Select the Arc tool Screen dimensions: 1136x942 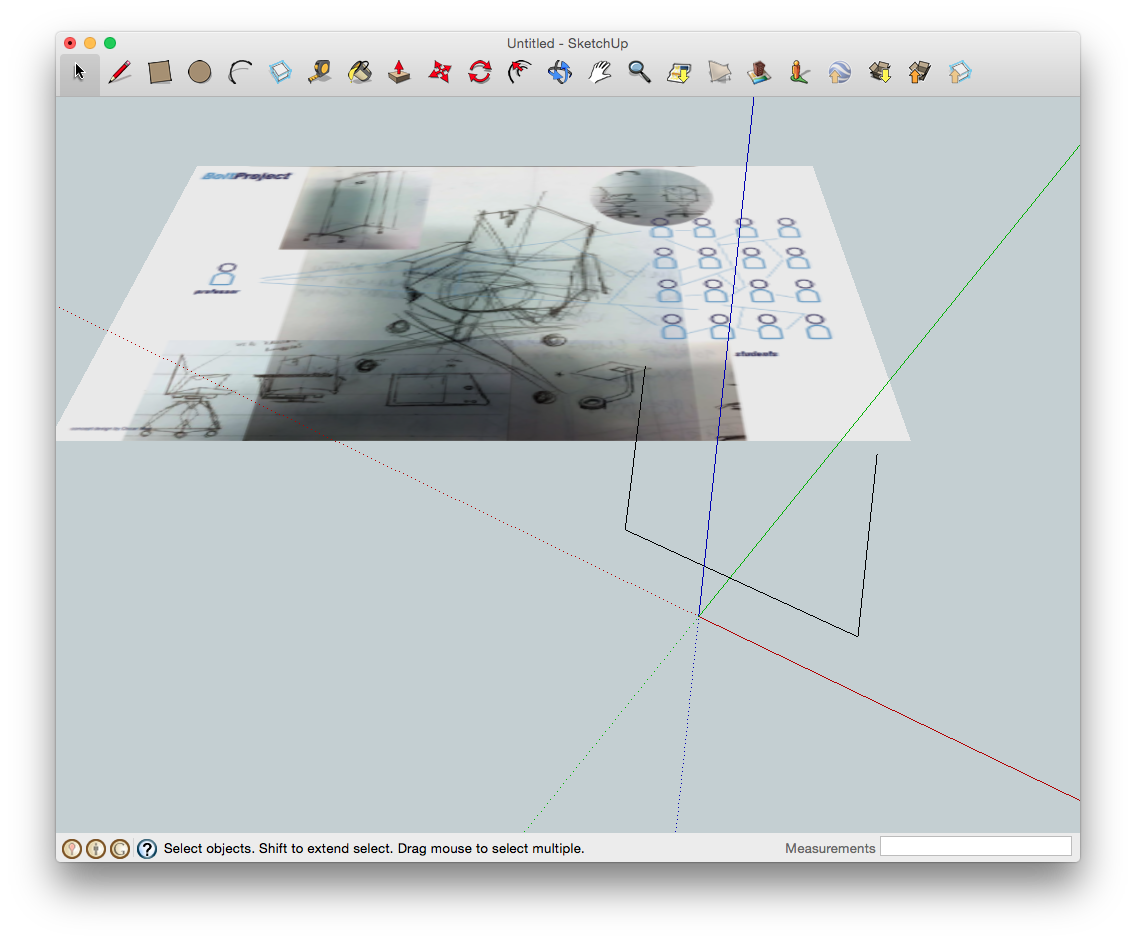(240, 72)
